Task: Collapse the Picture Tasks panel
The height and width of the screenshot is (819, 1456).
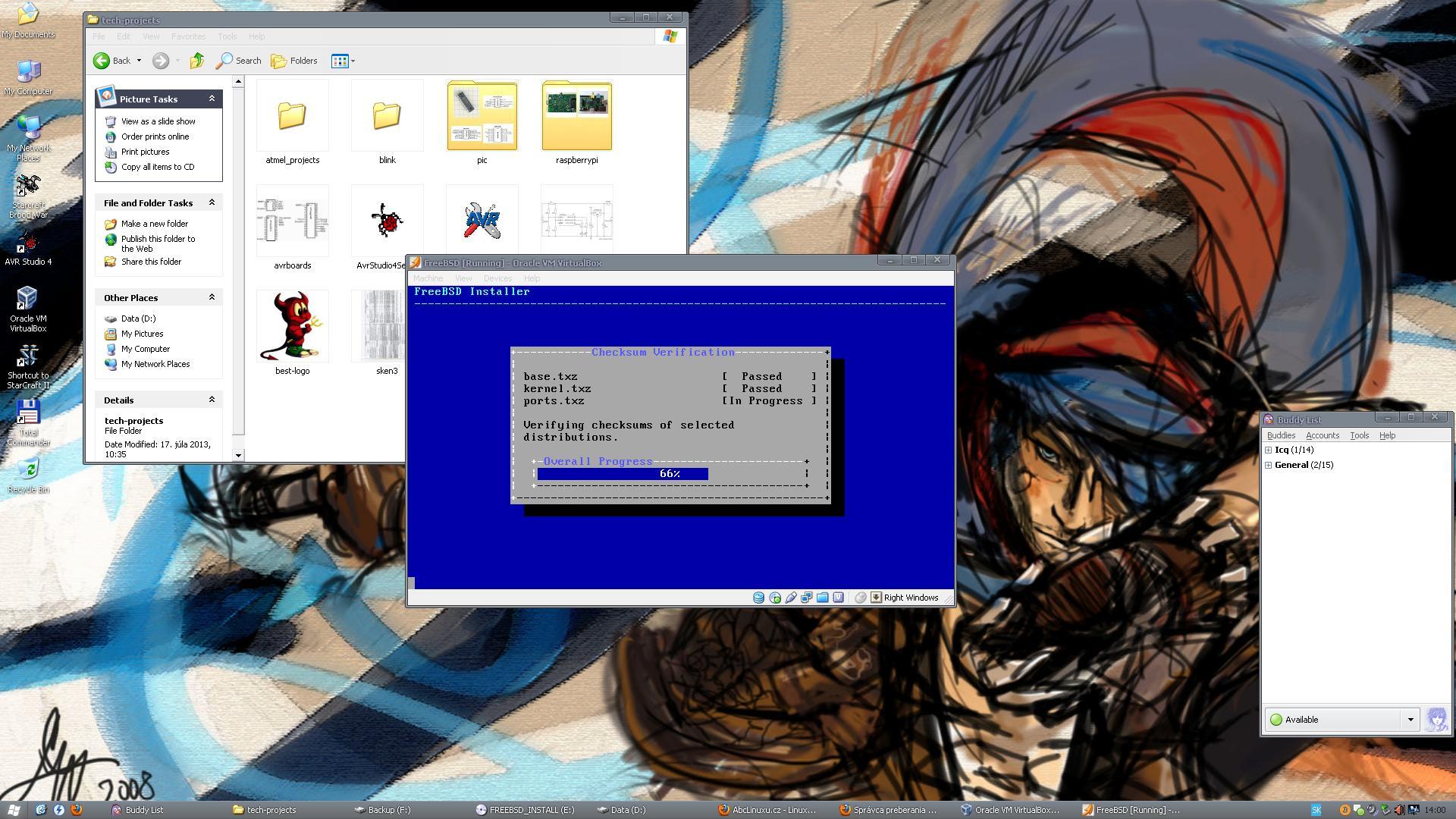Action: [212, 99]
